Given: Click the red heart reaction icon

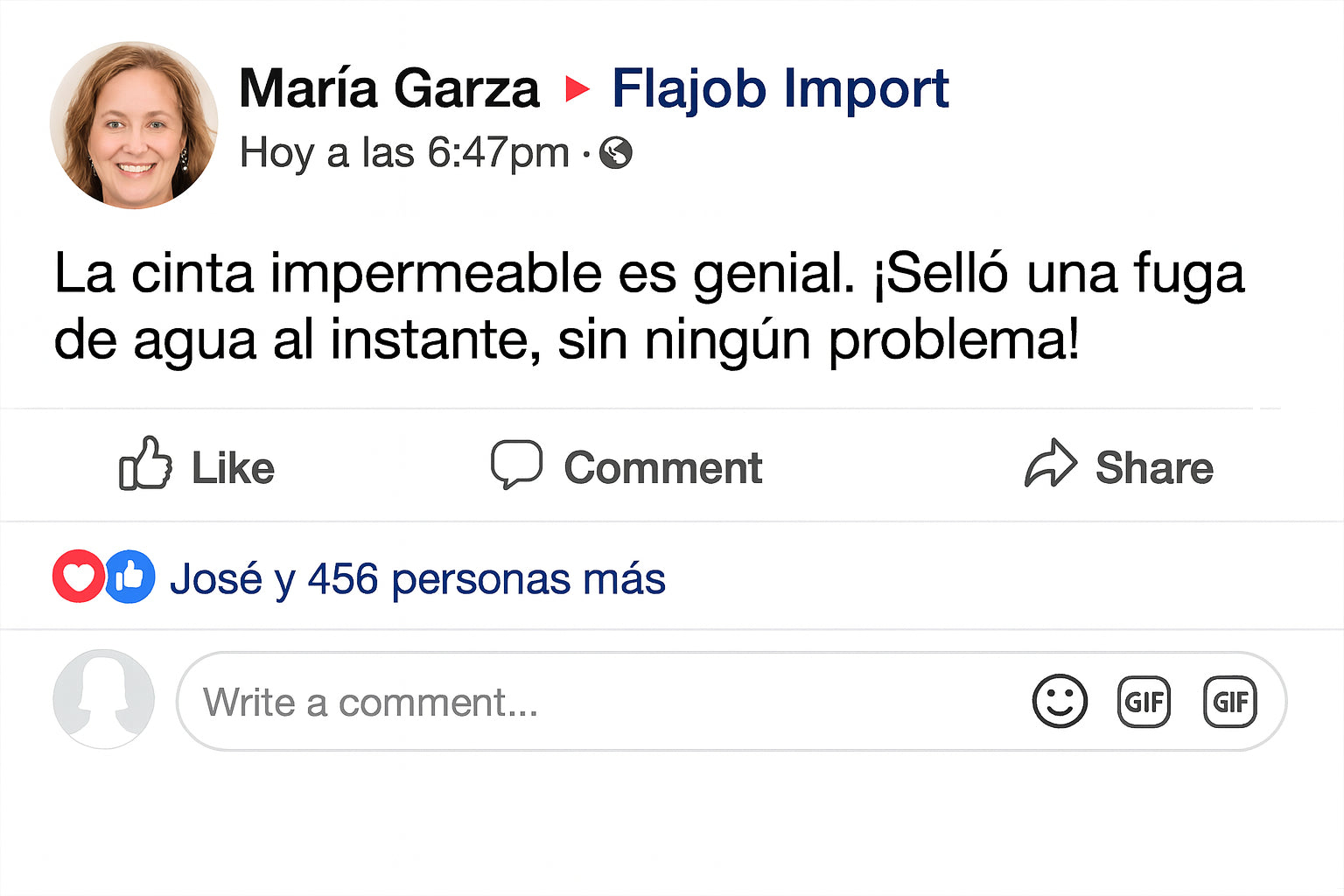Looking at the screenshot, I should pyautogui.click(x=79, y=577).
